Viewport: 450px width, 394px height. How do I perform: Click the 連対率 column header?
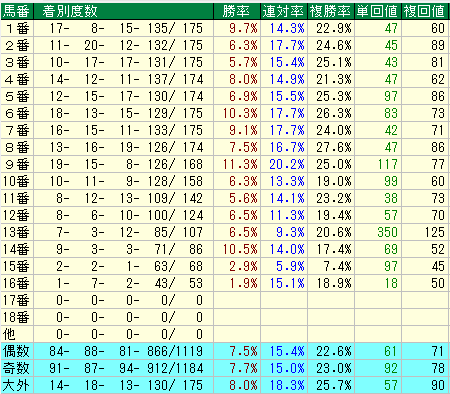(283, 11)
